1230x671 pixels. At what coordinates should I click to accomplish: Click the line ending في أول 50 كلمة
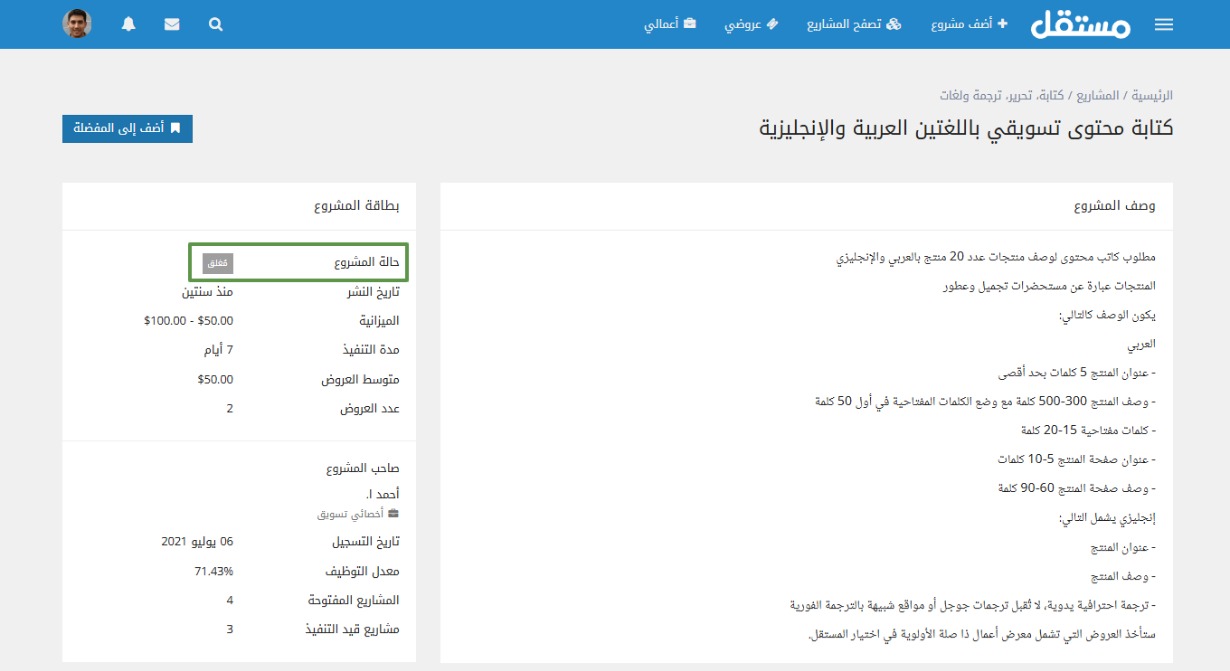[984, 401]
